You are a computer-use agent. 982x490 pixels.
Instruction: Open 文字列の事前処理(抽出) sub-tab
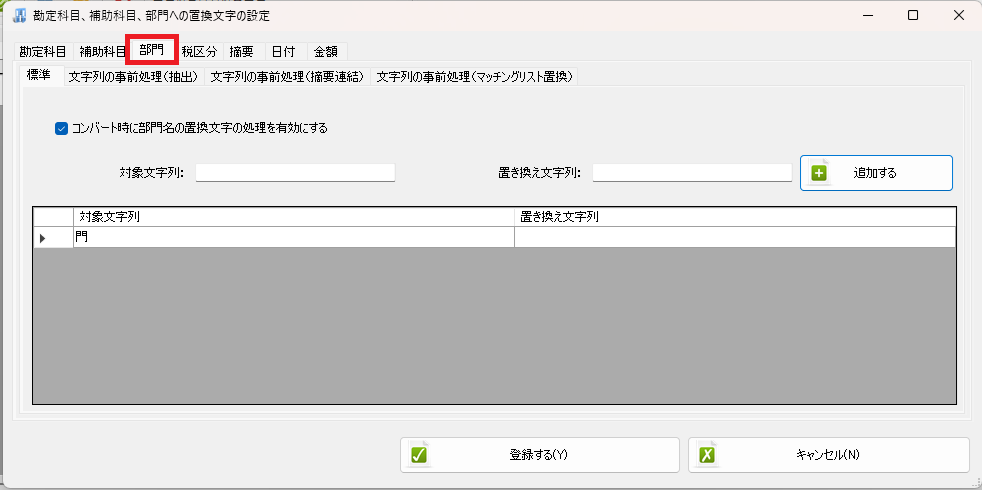coord(133,77)
